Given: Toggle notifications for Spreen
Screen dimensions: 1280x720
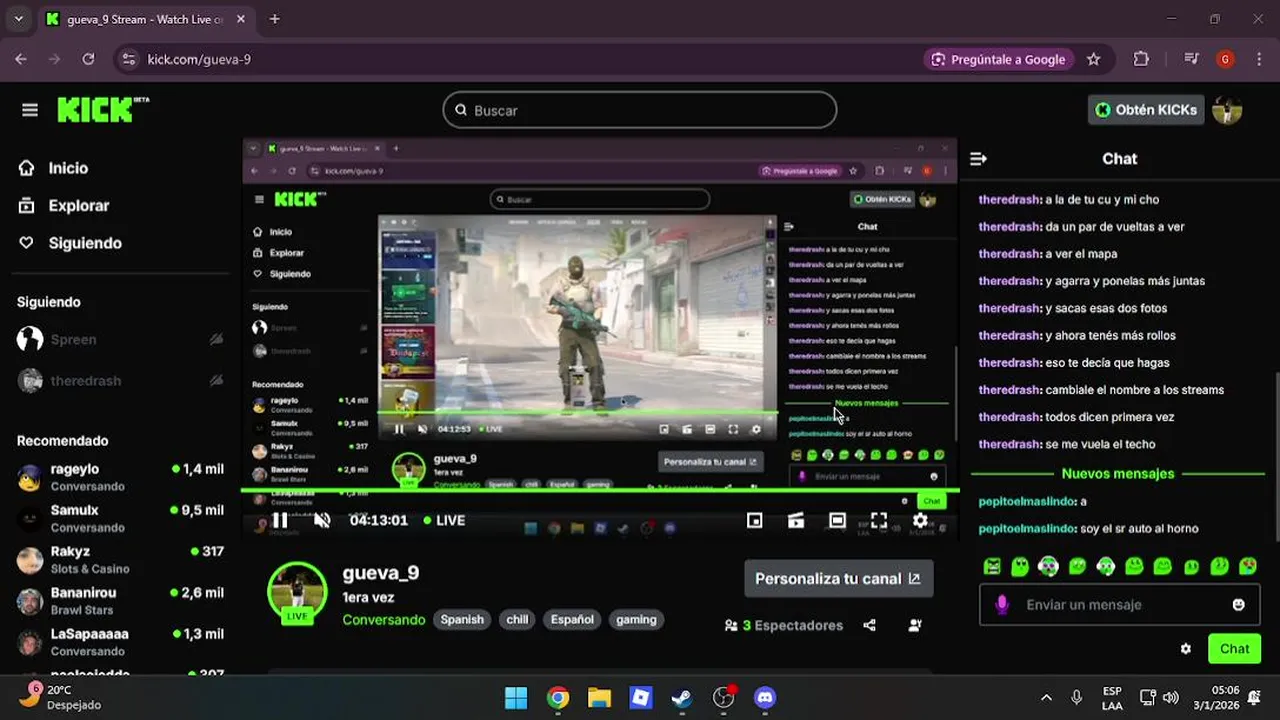Looking at the screenshot, I should coord(216,339).
